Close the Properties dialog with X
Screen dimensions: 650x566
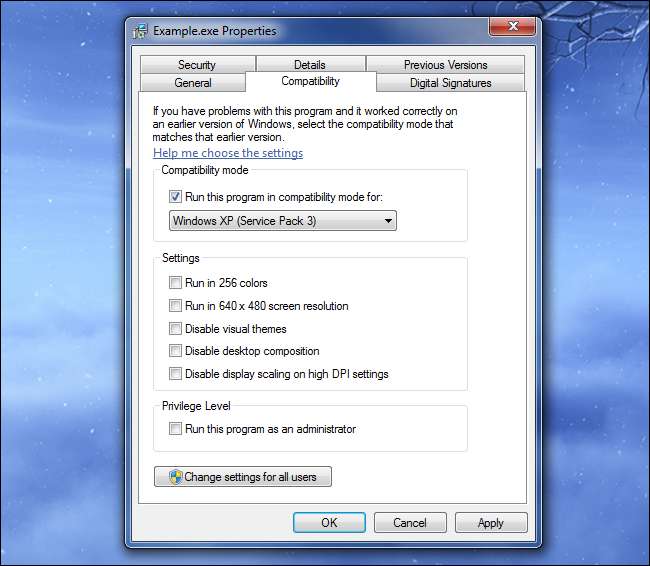pyautogui.click(x=512, y=27)
